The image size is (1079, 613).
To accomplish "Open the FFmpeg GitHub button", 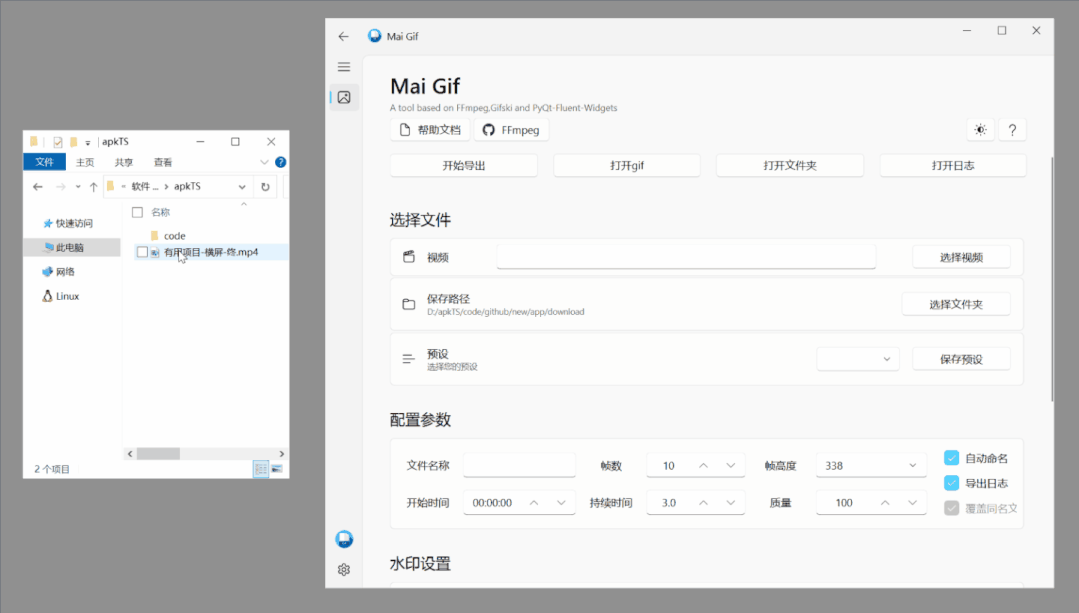I will click(x=511, y=130).
